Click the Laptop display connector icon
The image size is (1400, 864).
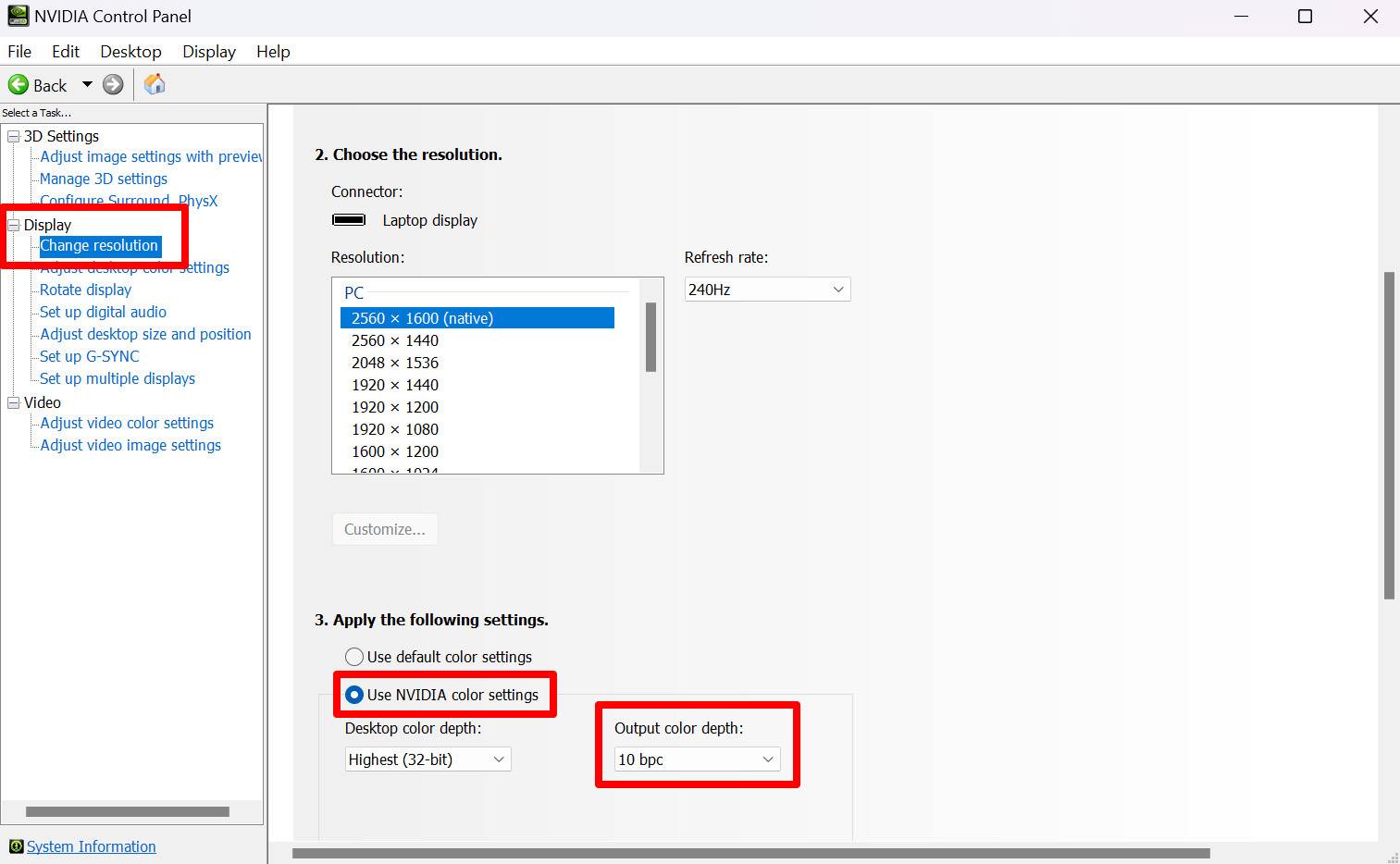click(349, 220)
